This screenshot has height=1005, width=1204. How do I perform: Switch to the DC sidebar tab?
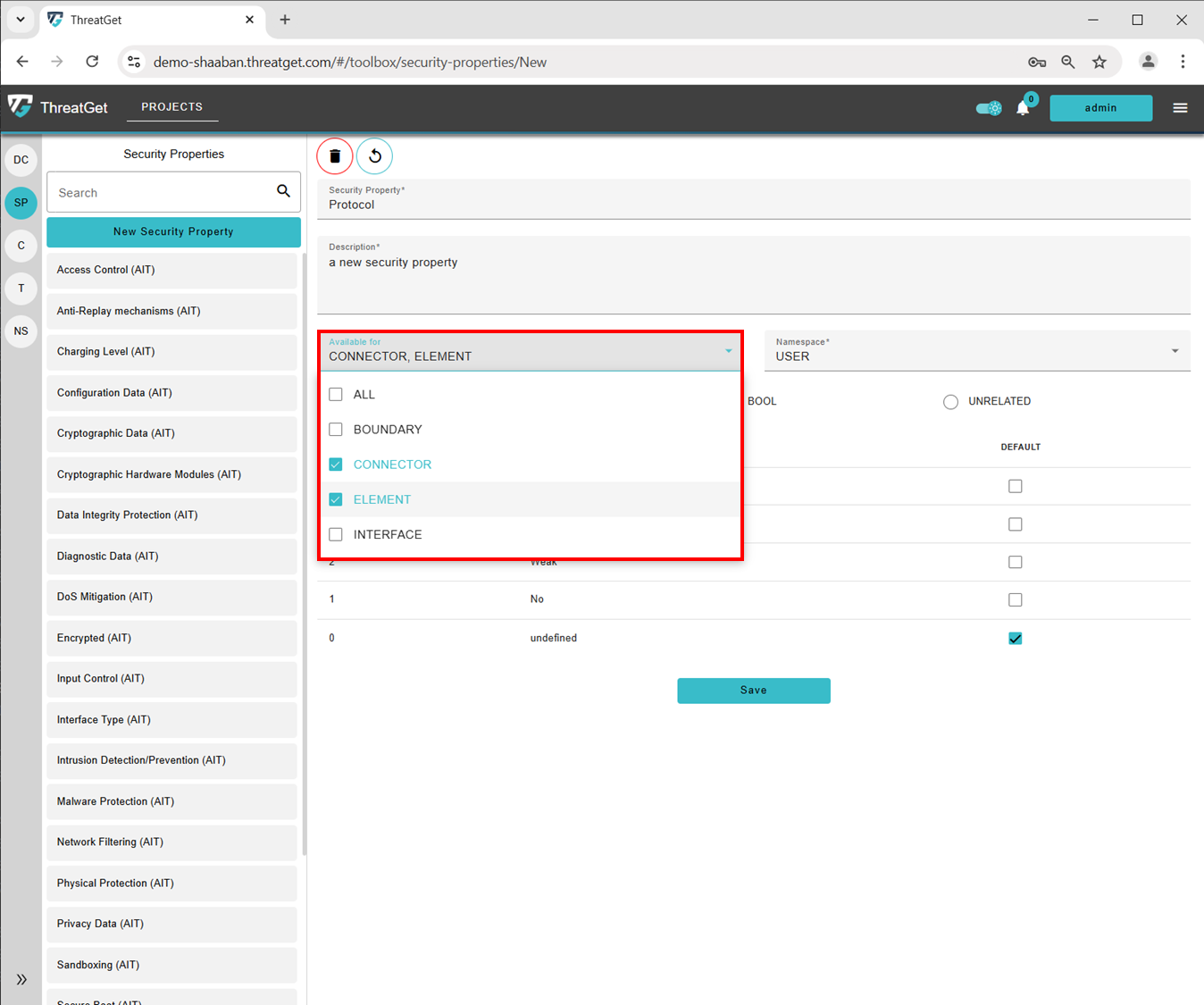pos(21,160)
